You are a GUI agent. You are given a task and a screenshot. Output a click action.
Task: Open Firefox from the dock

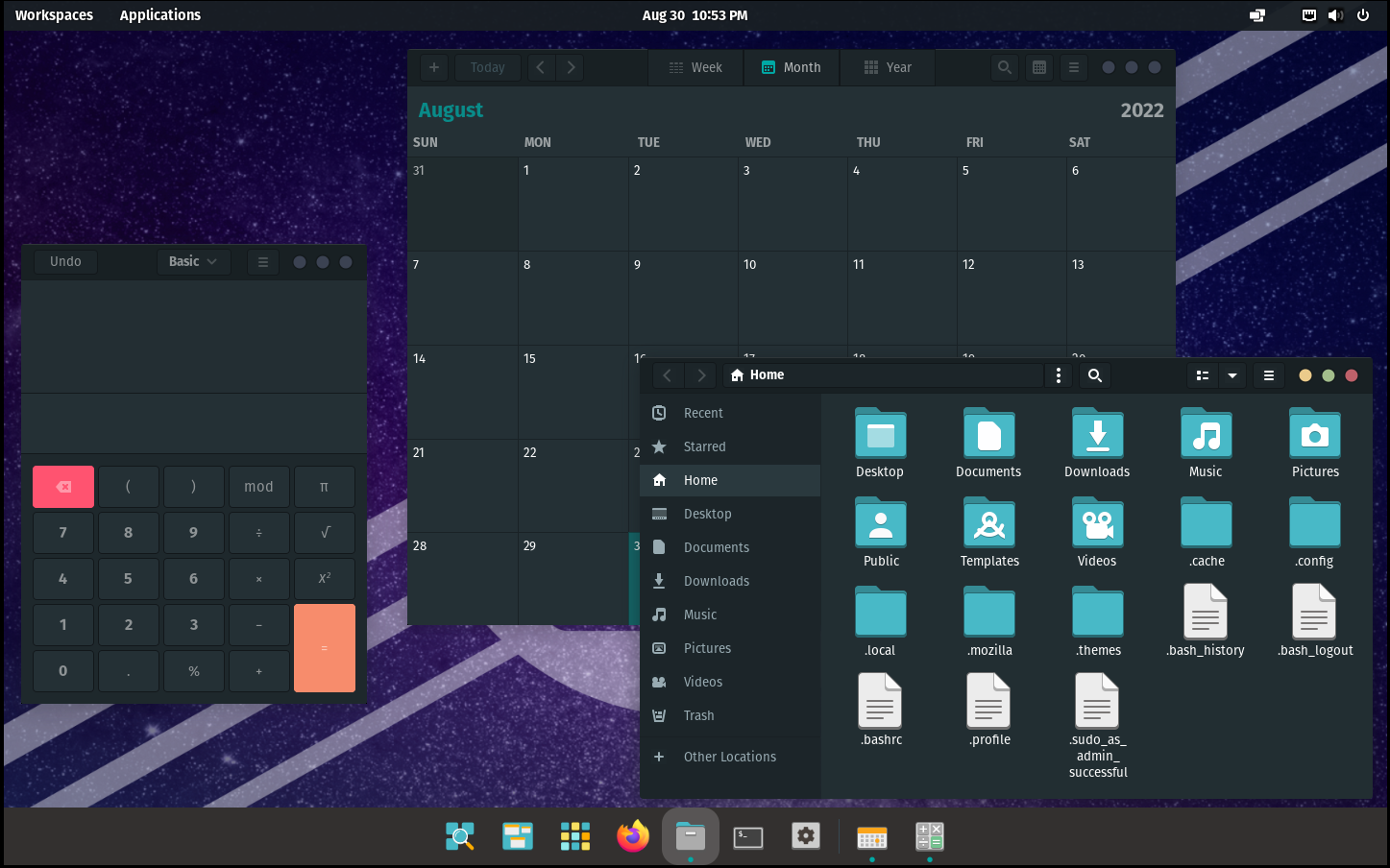click(632, 836)
